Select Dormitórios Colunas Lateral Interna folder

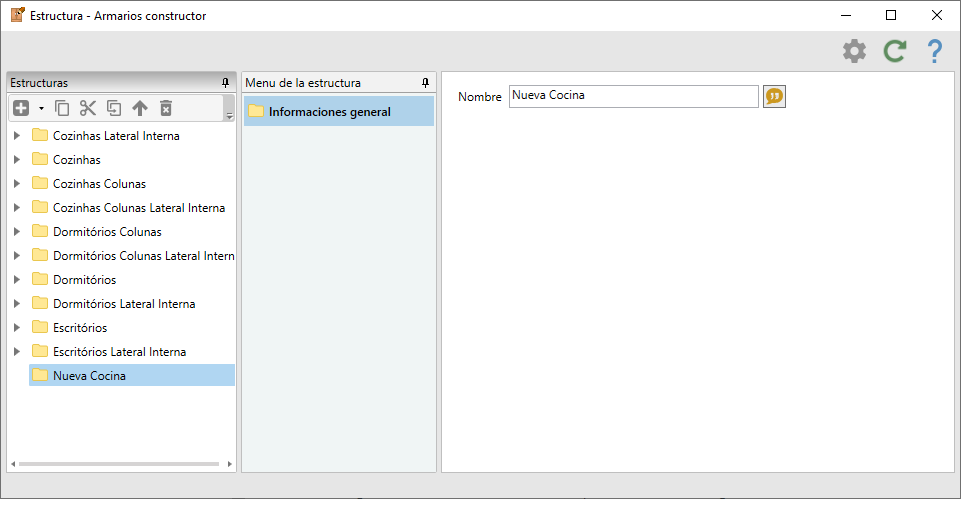click(x=132, y=256)
